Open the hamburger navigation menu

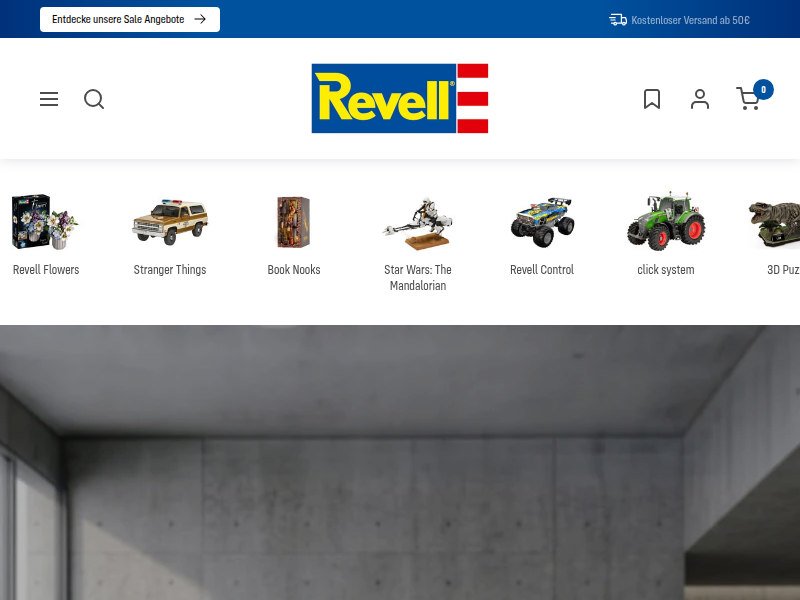49,99
